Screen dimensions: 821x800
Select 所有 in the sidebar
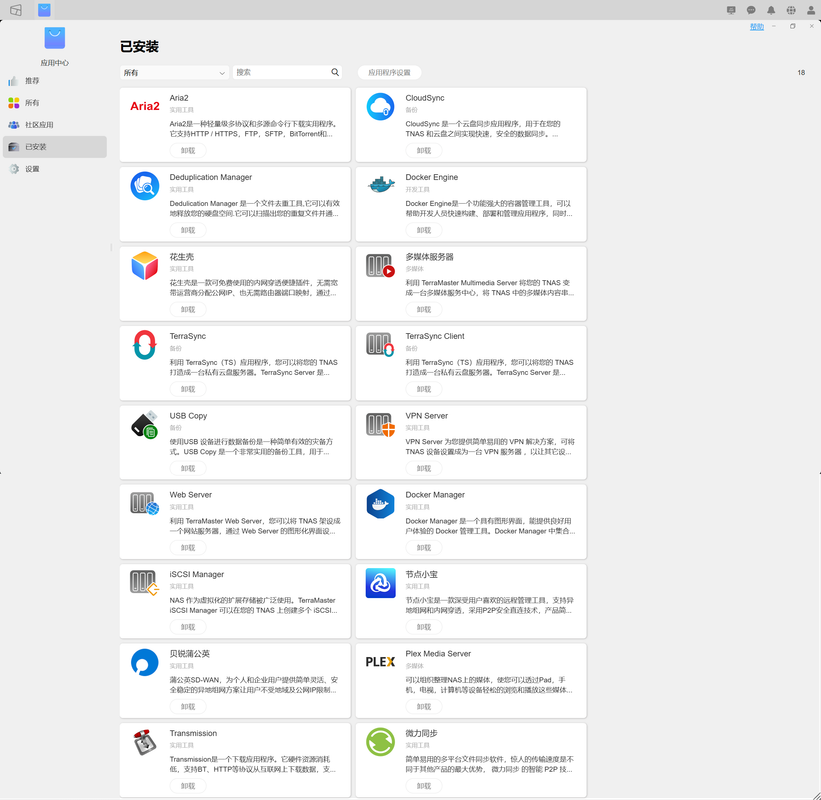coord(55,103)
